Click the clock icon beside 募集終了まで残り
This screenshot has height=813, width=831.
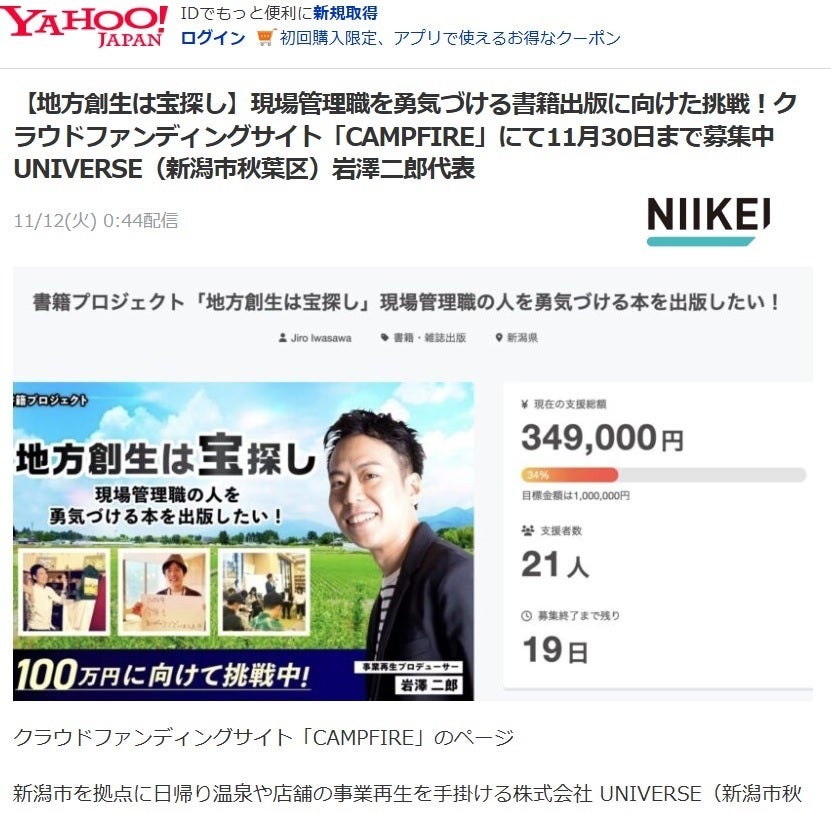(x=526, y=616)
